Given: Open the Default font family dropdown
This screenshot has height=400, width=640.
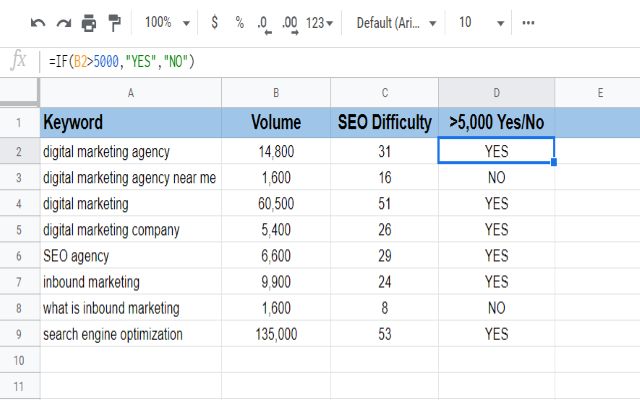Looking at the screenshot, I should [x=396, y=22].
